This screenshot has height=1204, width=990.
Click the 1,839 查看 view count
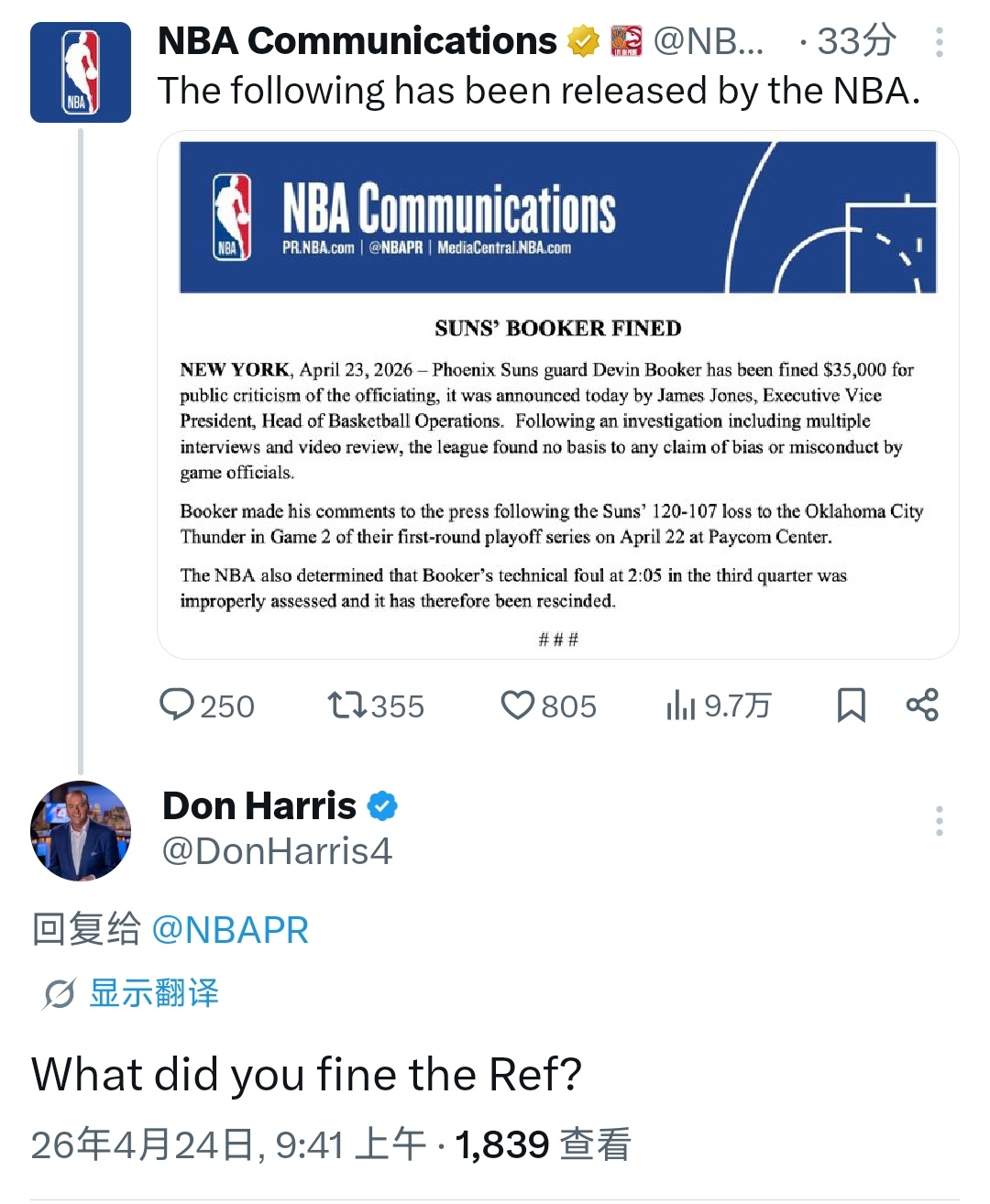pos(547,1143)
